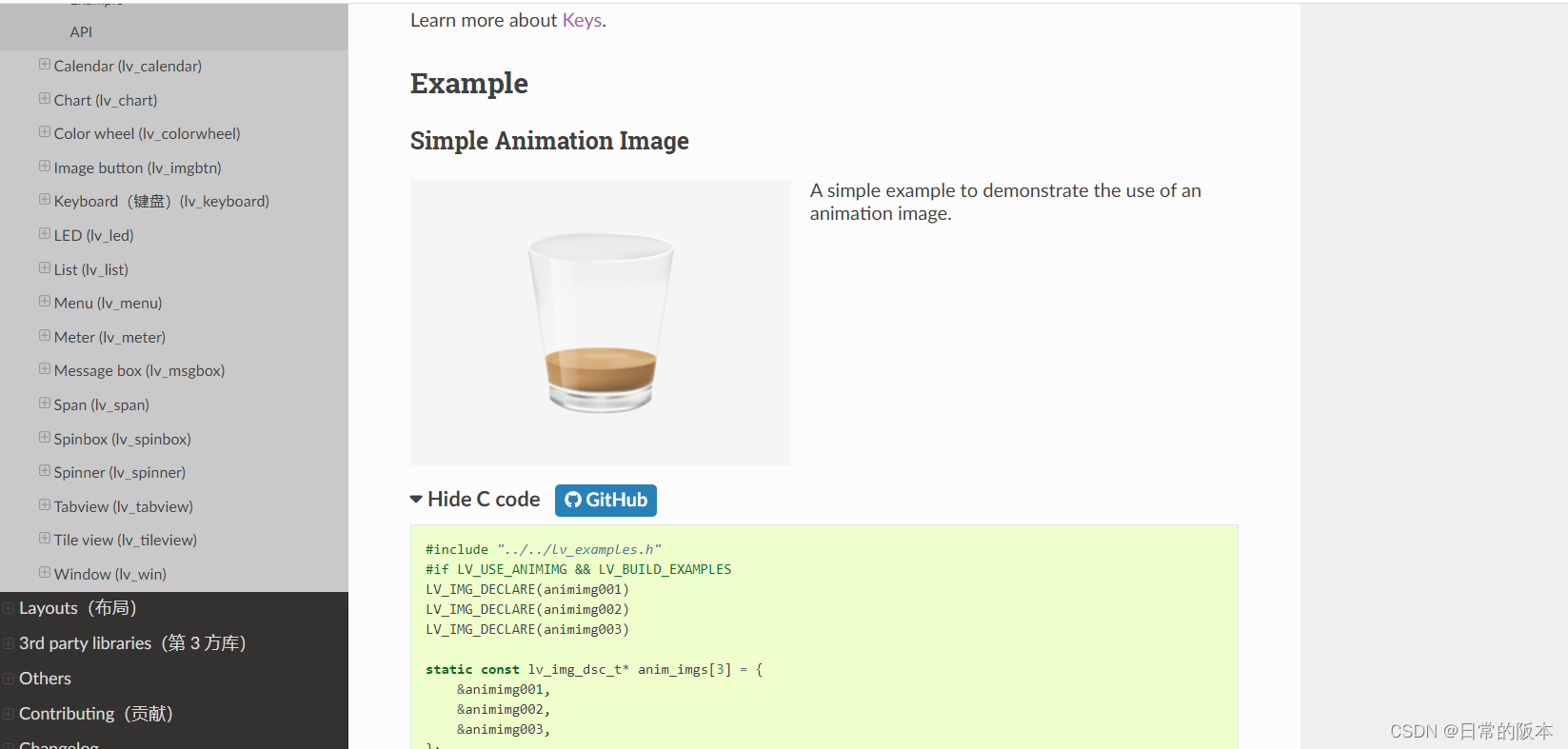Go to the LED (lv_led) page
This screenshot has width=1568, height=749.
click(x=93, y=235)
